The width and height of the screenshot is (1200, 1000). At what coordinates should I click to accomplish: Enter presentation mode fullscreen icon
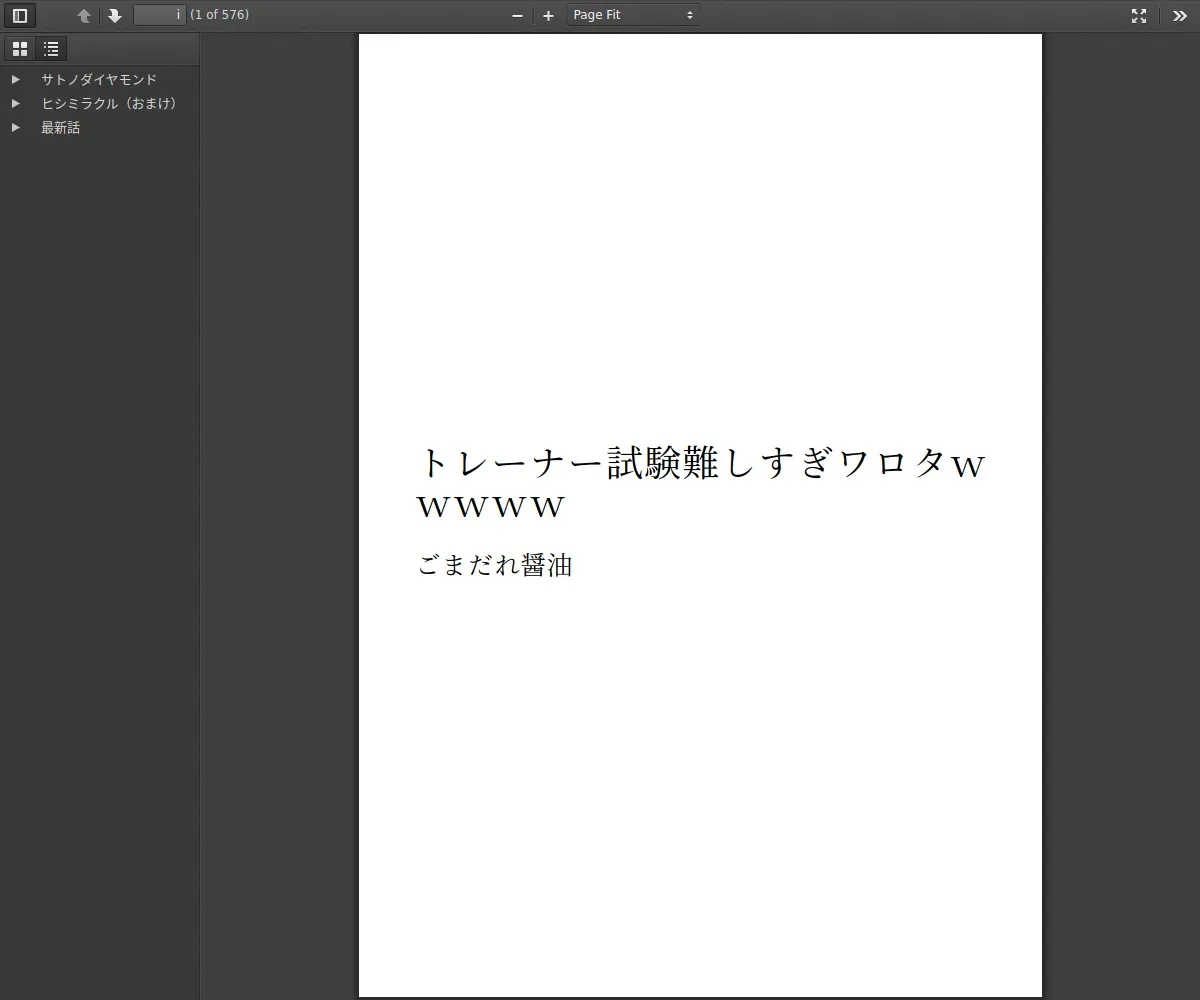1139,15
